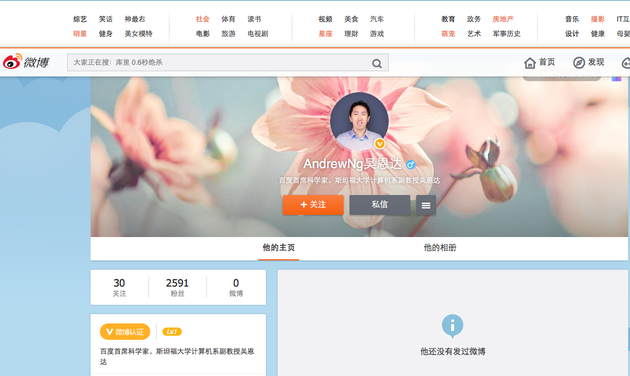
Task: View the 2591 粉丝 followers list
Action: [177, 288]
